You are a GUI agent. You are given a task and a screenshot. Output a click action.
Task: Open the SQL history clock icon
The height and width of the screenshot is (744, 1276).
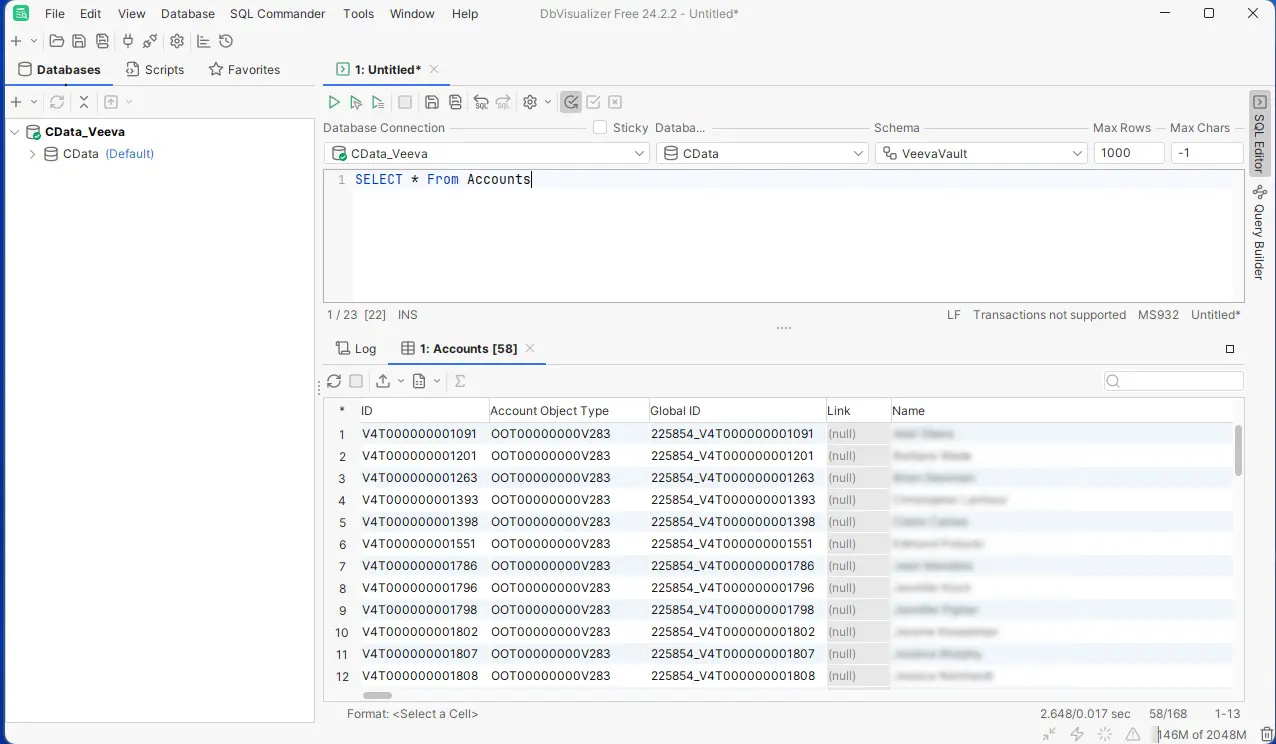[x=226, y=41]
